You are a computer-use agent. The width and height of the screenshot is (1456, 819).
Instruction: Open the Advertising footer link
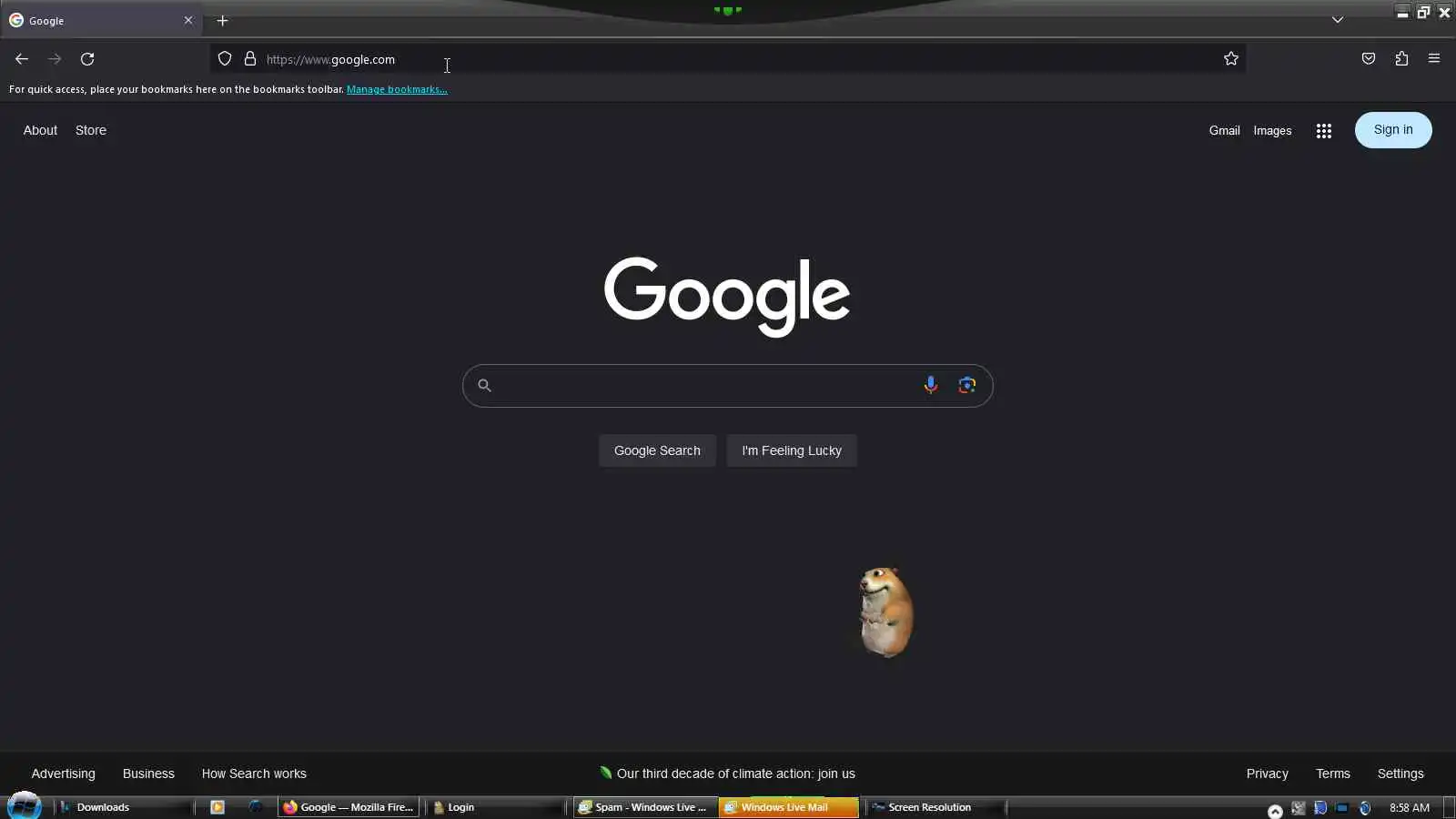[63, 773]
